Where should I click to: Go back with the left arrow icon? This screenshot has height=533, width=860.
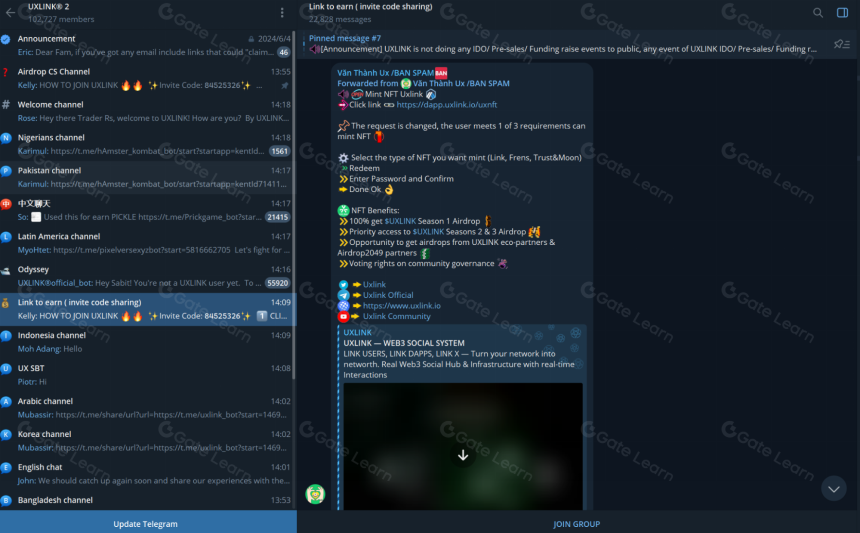pos(10,12)
